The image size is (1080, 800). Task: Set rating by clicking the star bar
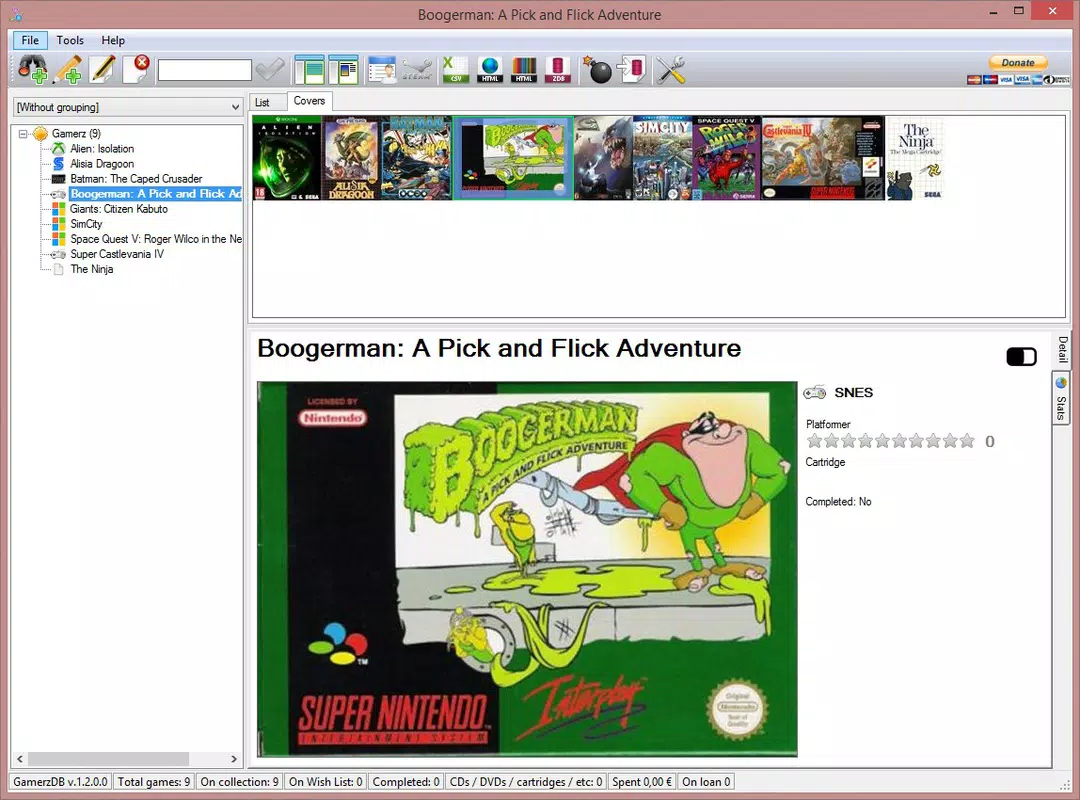coord(891,441)
